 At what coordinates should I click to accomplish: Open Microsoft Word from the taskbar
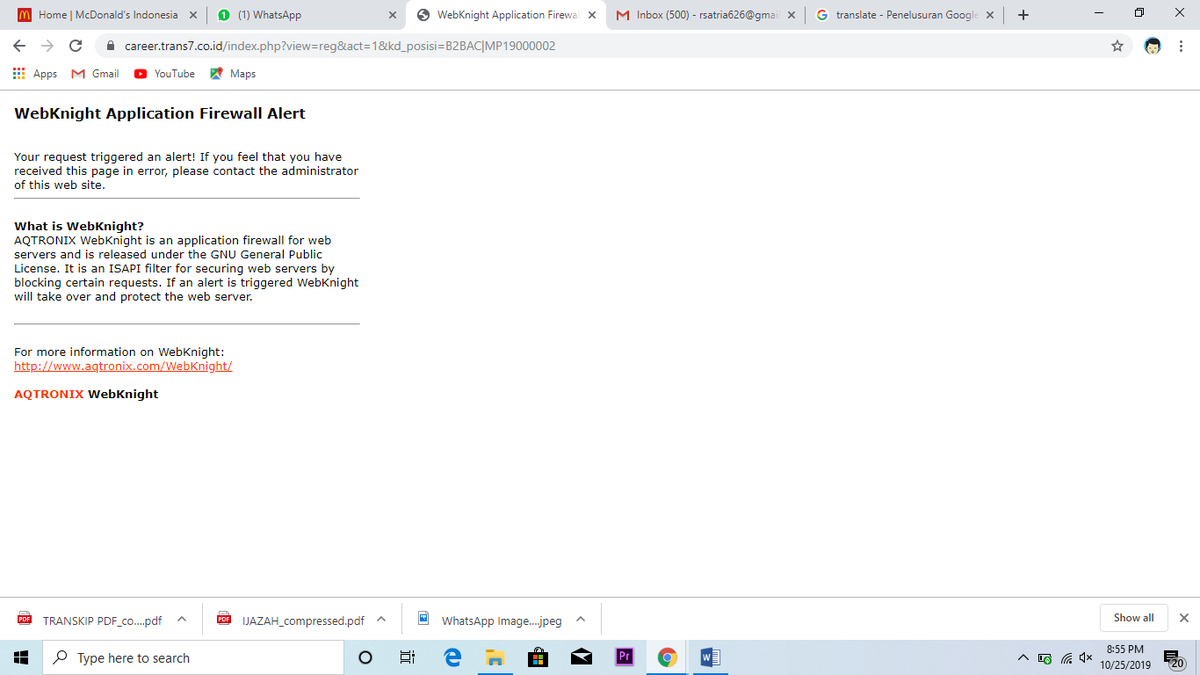(710, 658)
